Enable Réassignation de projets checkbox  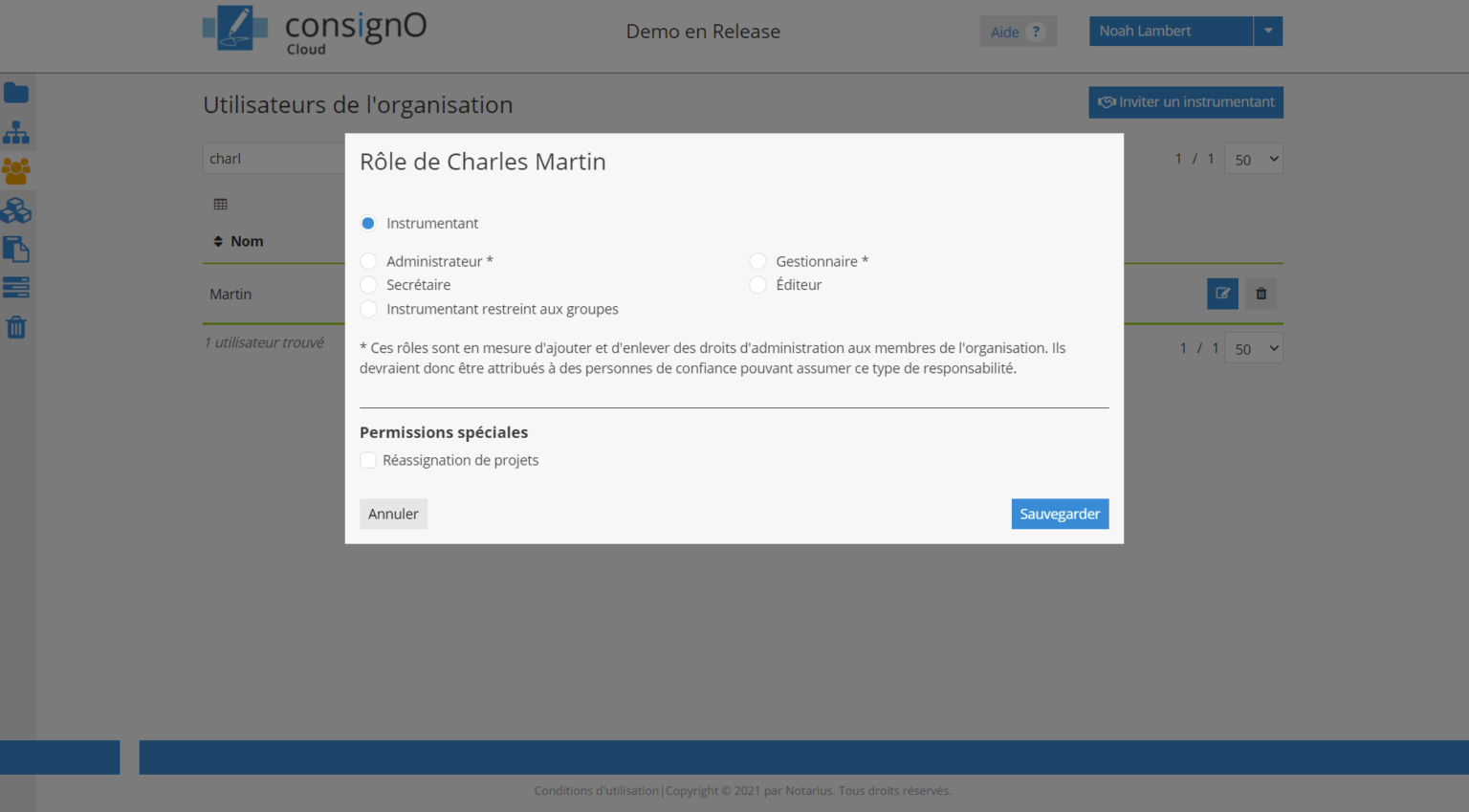tap(368, 460)
